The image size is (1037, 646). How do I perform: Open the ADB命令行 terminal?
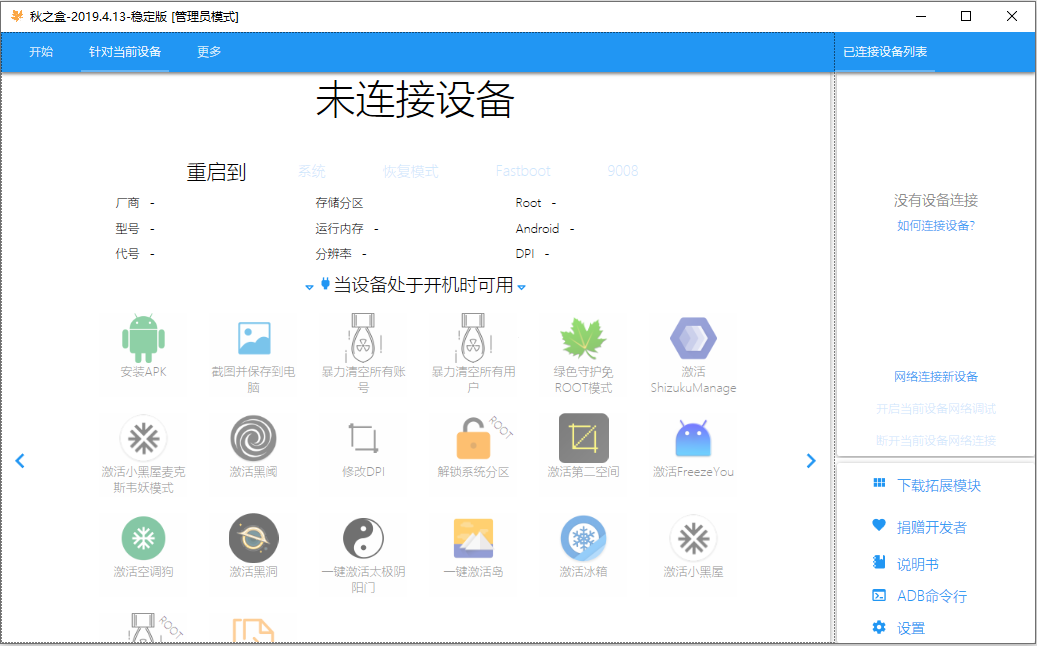(x=931, y=596)
